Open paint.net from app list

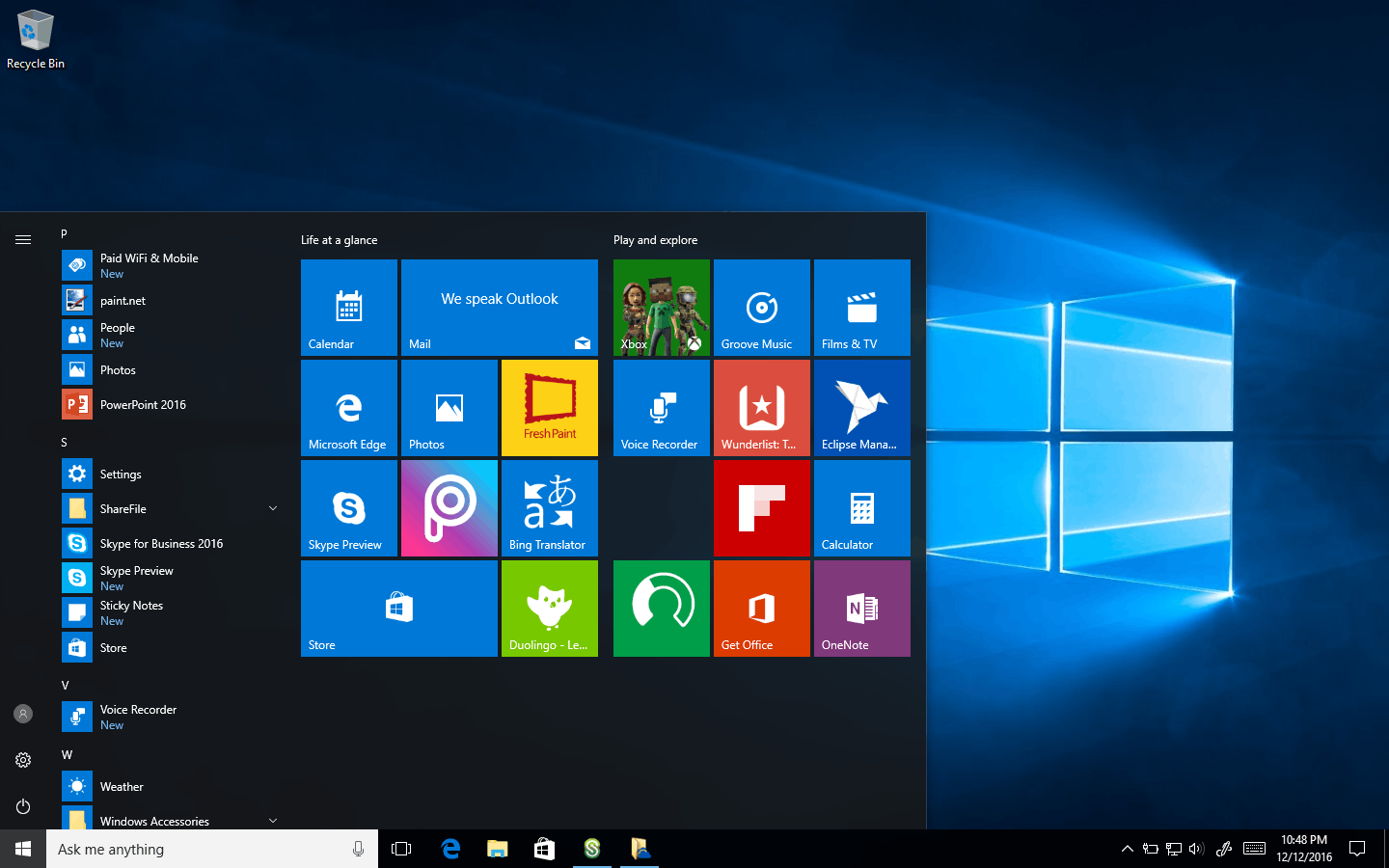tap(174, 300)
